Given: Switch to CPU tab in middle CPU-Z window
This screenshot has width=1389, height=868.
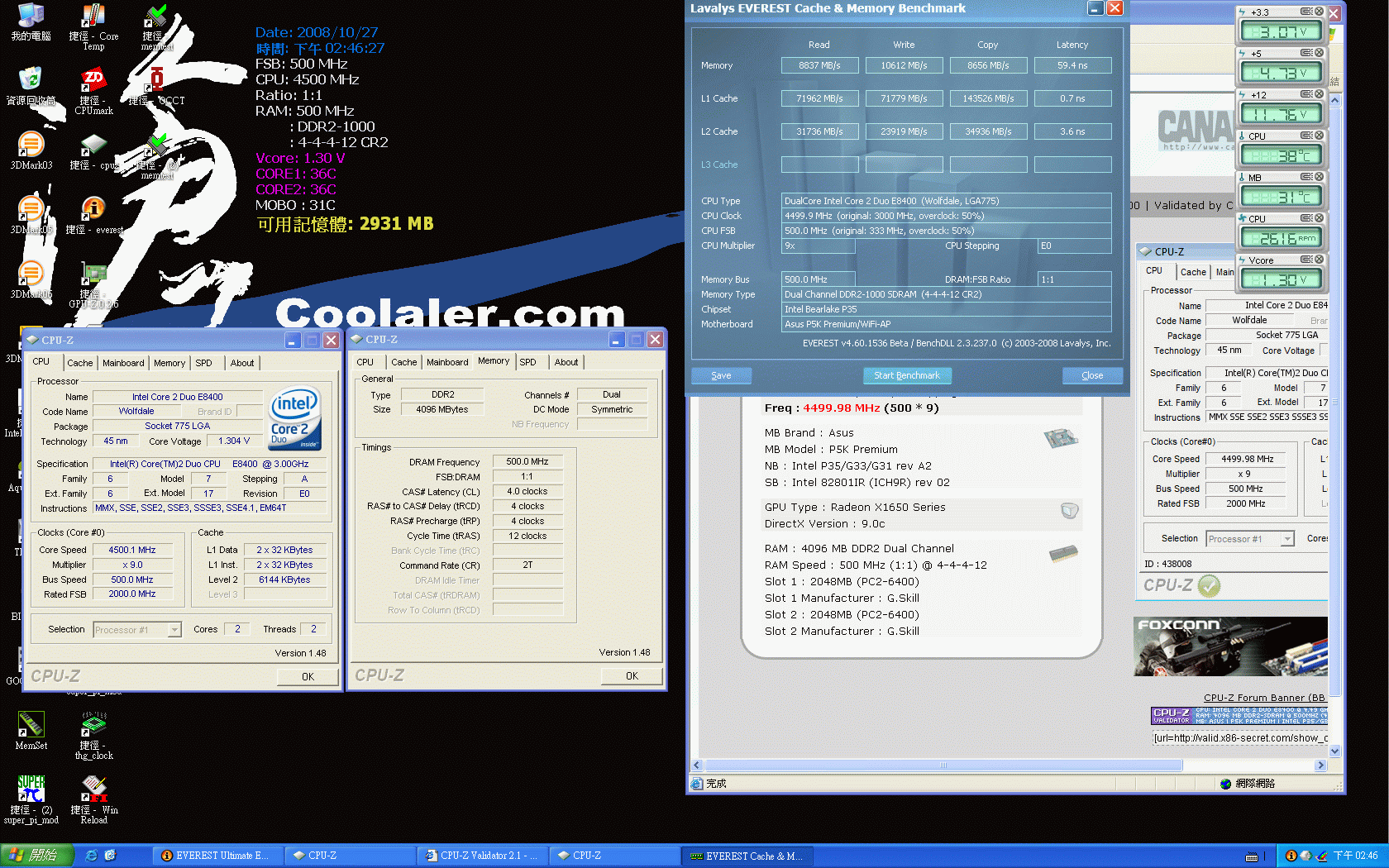Looking at the screenshot, I should coord(365,362).
